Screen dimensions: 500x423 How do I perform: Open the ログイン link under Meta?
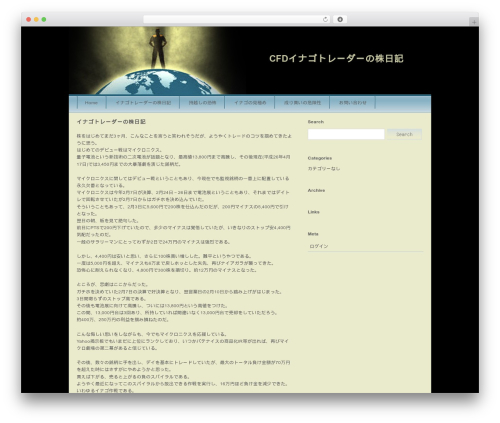(319, 246)
